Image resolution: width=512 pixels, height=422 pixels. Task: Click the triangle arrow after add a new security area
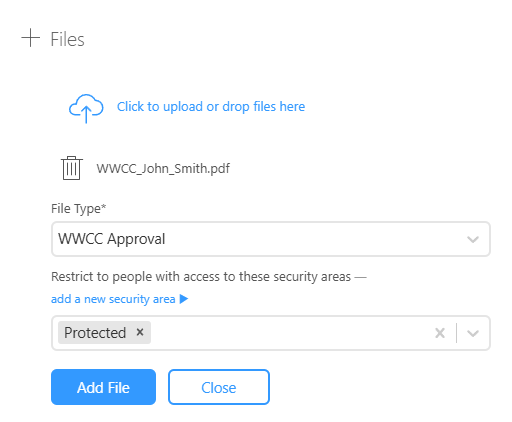click(x=184, y=299)
